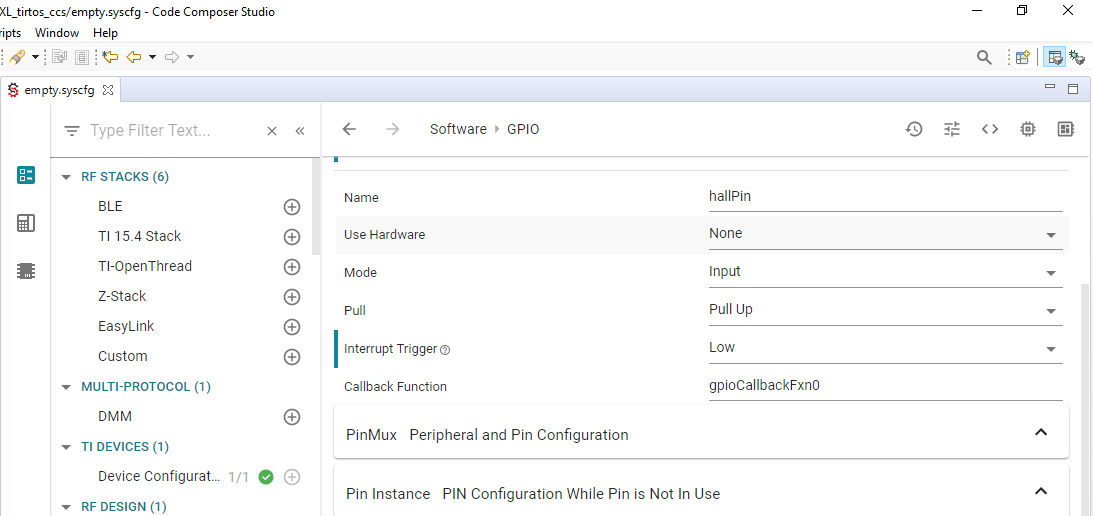Image resolution: width=1093 pixels, height=516 pixels.
Task: Collapse the module list panel
Action: (299, 131)
